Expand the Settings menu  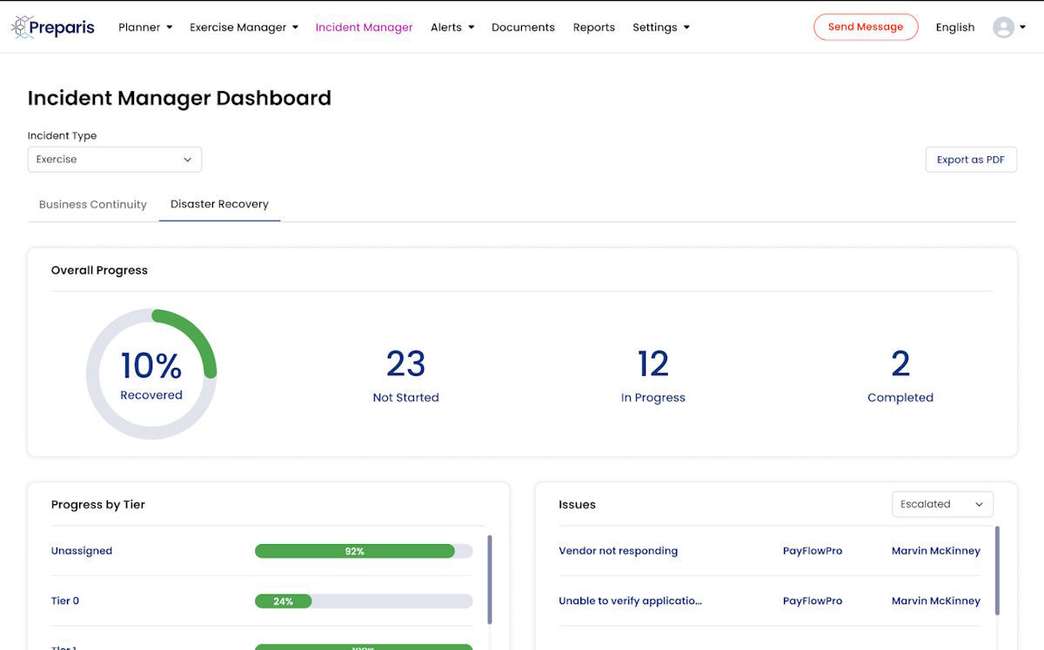click(660, 27)
